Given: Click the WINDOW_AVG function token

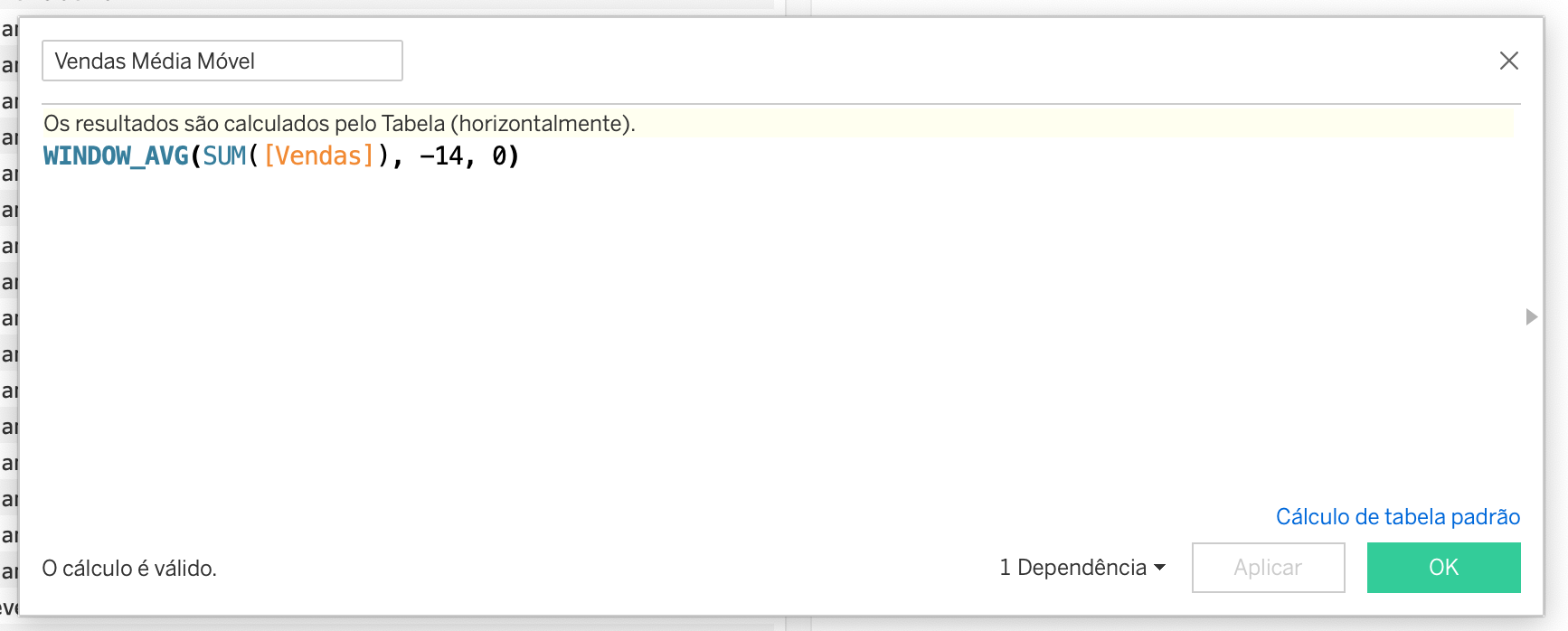Looking at the screenshot, I should point(115,155).
